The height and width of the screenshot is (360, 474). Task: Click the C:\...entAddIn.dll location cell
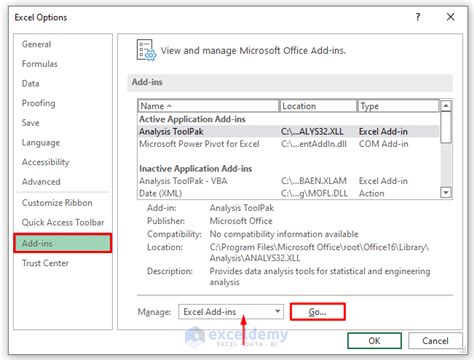pyautogui.click(x=314, y=144)
